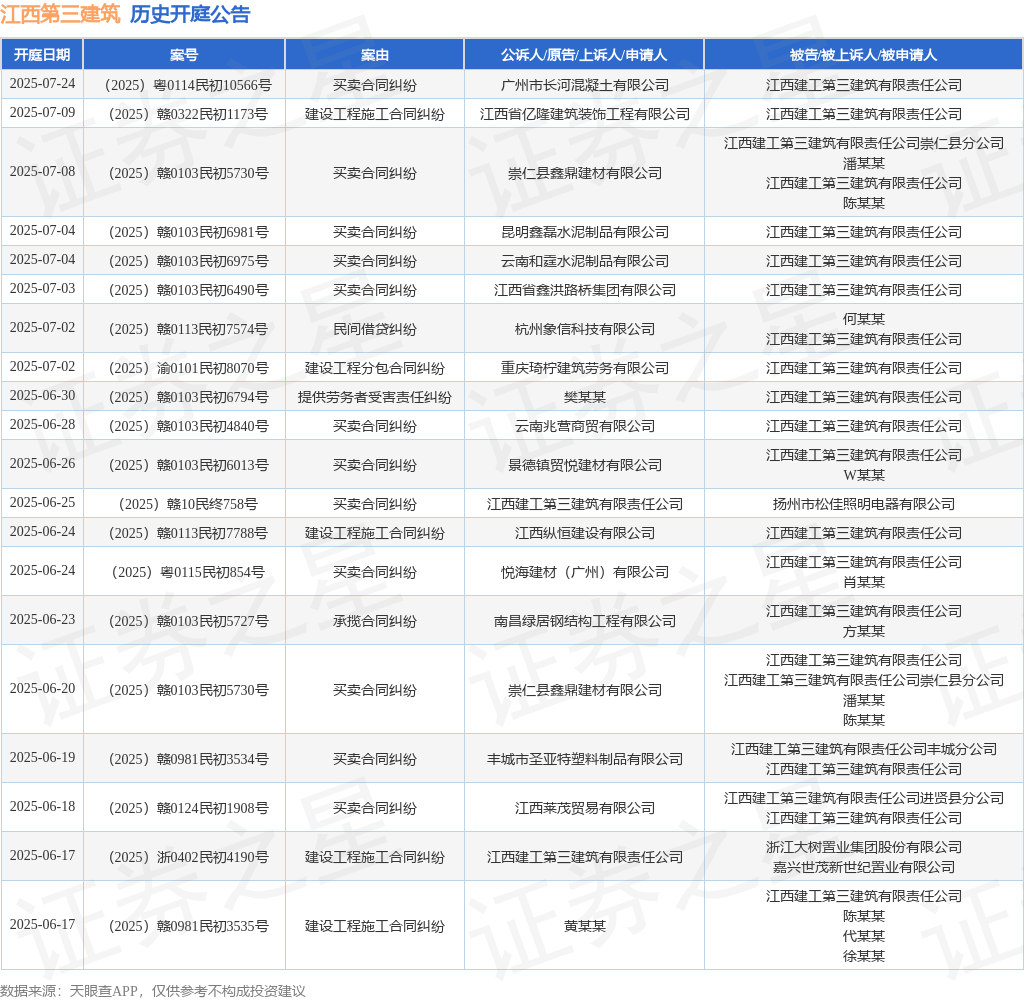Click the 公诉人/原告/上诉人/申请人 column header
This screenshot has width=1024, height=1000.
pyautogui.click(x=584, y=54)
